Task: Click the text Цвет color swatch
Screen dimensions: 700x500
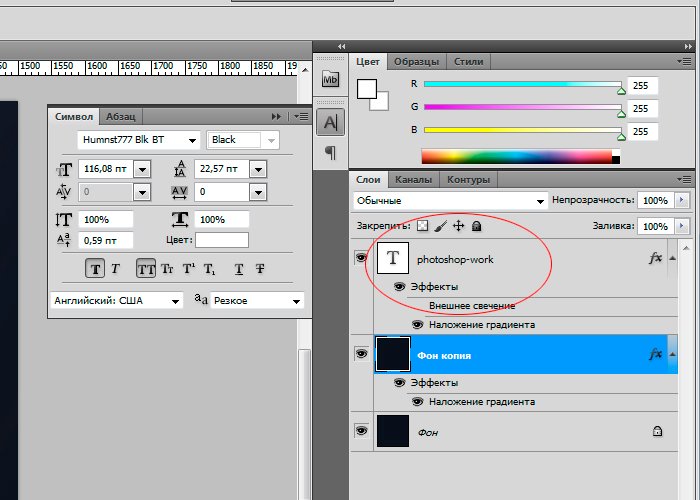Action: tap(221, 240)
